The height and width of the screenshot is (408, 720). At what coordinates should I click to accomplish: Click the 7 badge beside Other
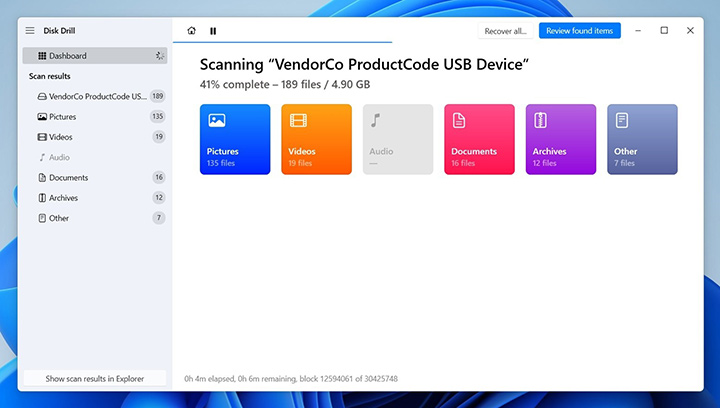click(x=159, y=218)
